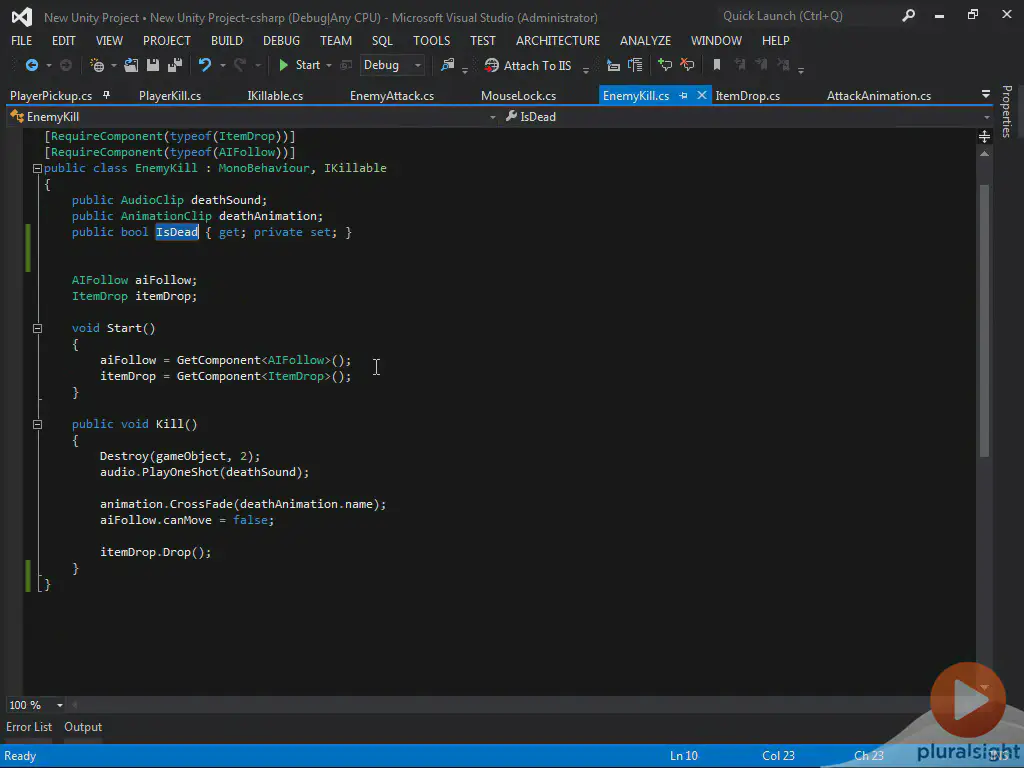Switch to the AttackAnimation.cs tab
This screenshot has width=1024, height=768.
(879, 95)
